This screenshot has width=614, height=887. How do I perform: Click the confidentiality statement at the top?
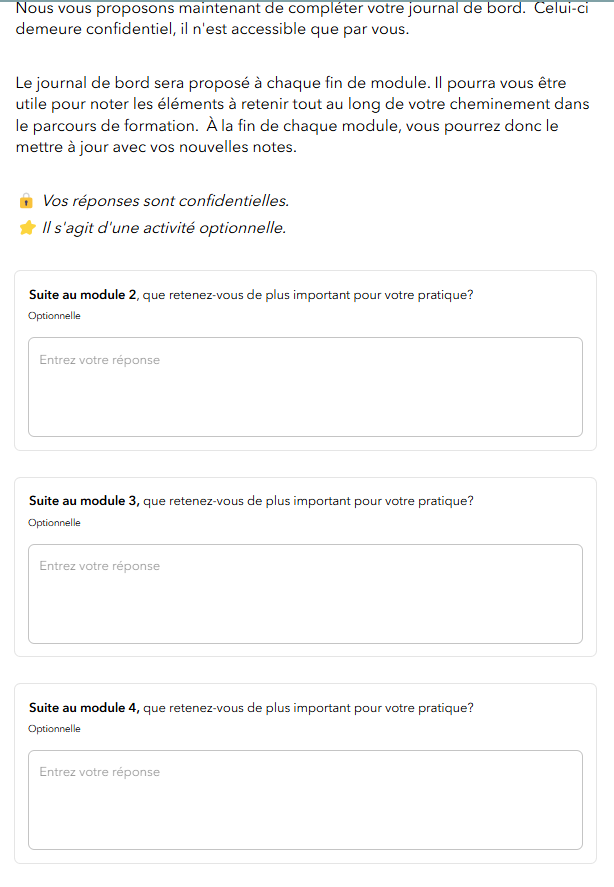pyautogui.click(x=300, y=19)
